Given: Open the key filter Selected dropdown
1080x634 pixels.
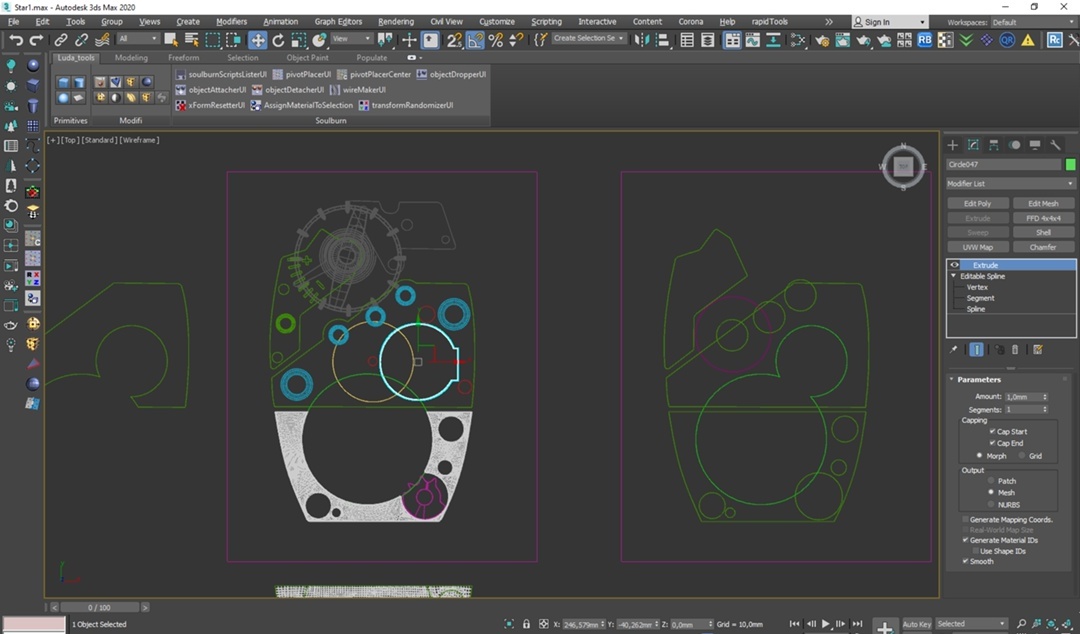Looking at the screenshot, I should click(x=972, y=624).
